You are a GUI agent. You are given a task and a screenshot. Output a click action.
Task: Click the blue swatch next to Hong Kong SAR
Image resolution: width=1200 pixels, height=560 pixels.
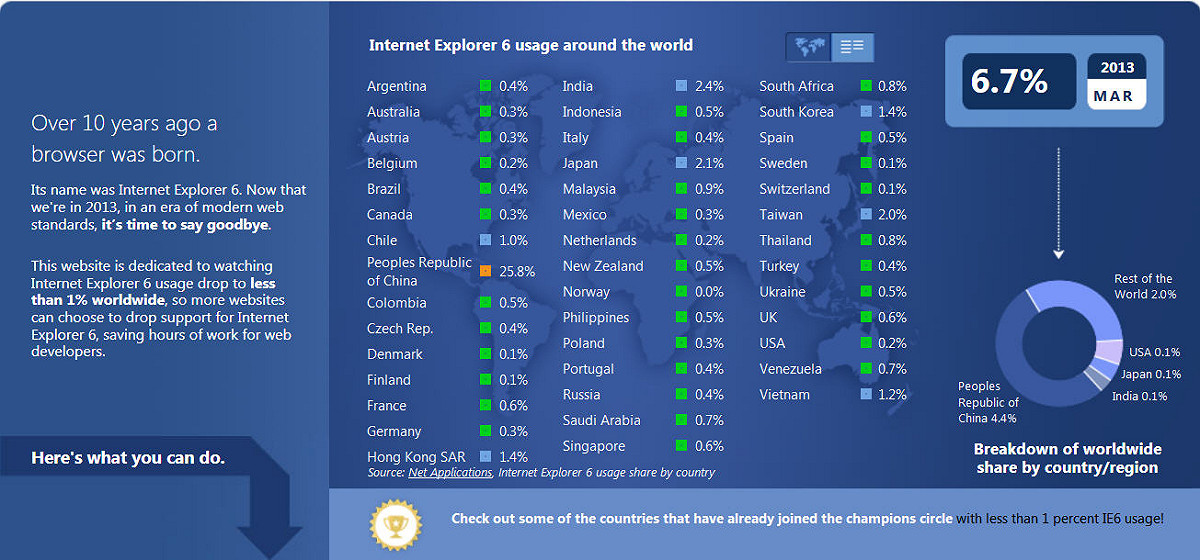click(x=485, y=456)
